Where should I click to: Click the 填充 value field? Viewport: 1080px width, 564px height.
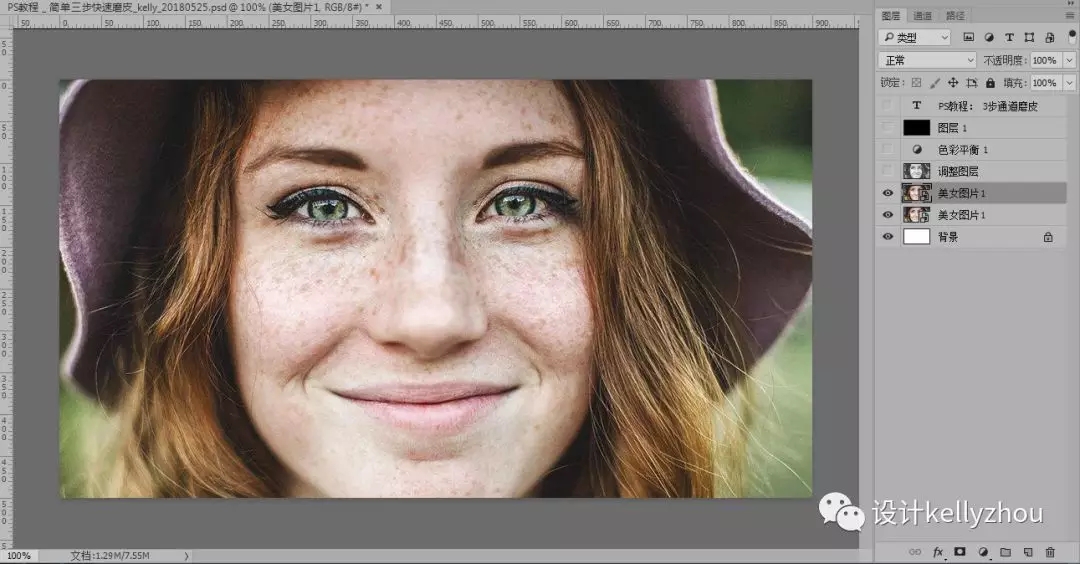(1046, 83)
